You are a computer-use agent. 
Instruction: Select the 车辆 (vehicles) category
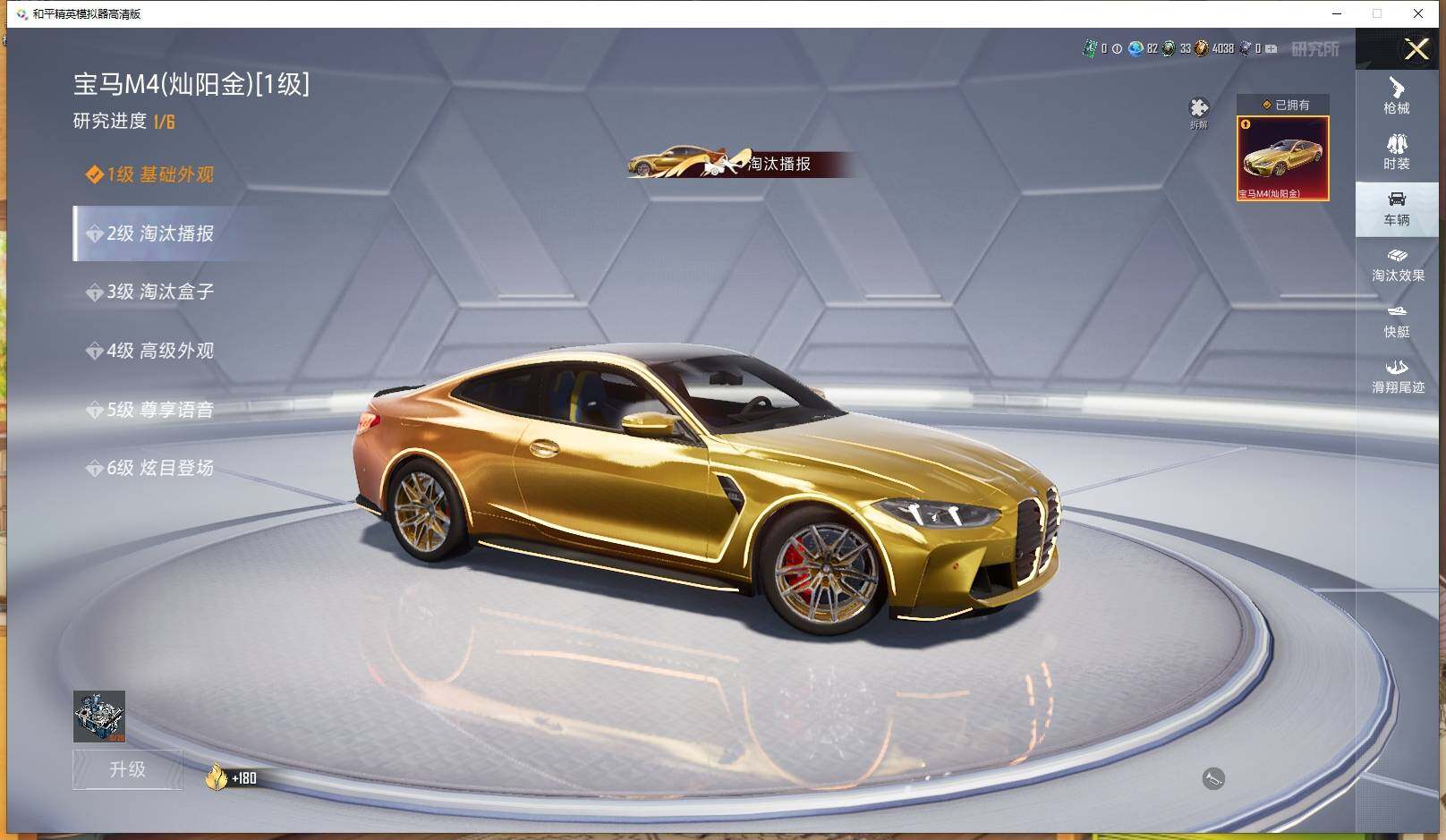coord(1396,208)
